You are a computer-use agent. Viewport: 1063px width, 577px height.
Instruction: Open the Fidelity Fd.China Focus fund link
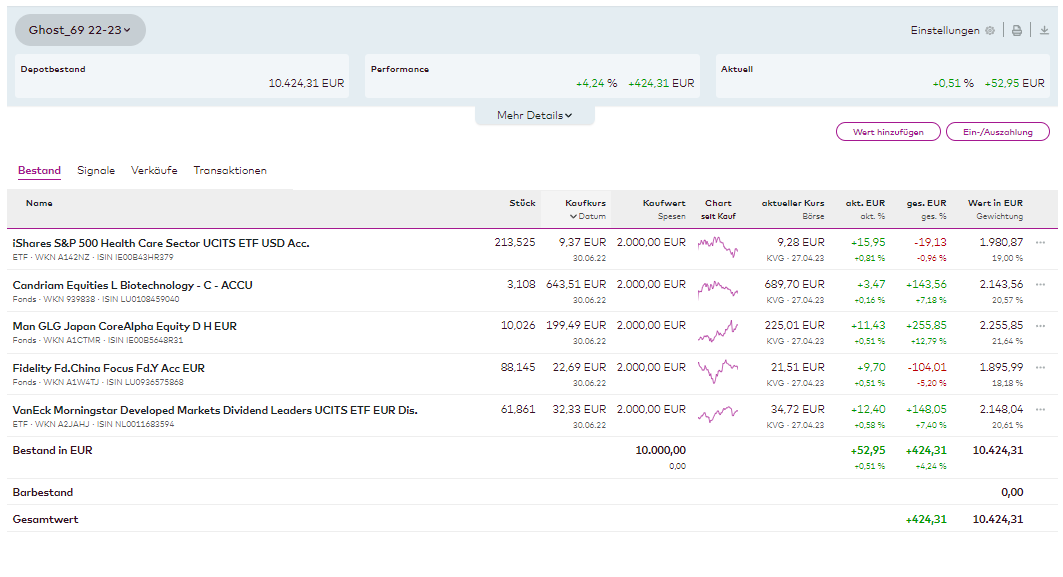(108, 368)
